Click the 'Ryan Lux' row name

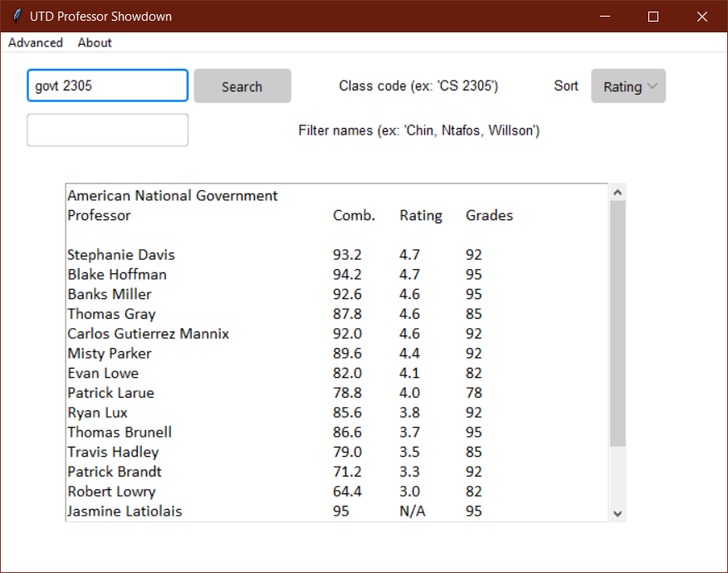point(97,413)
